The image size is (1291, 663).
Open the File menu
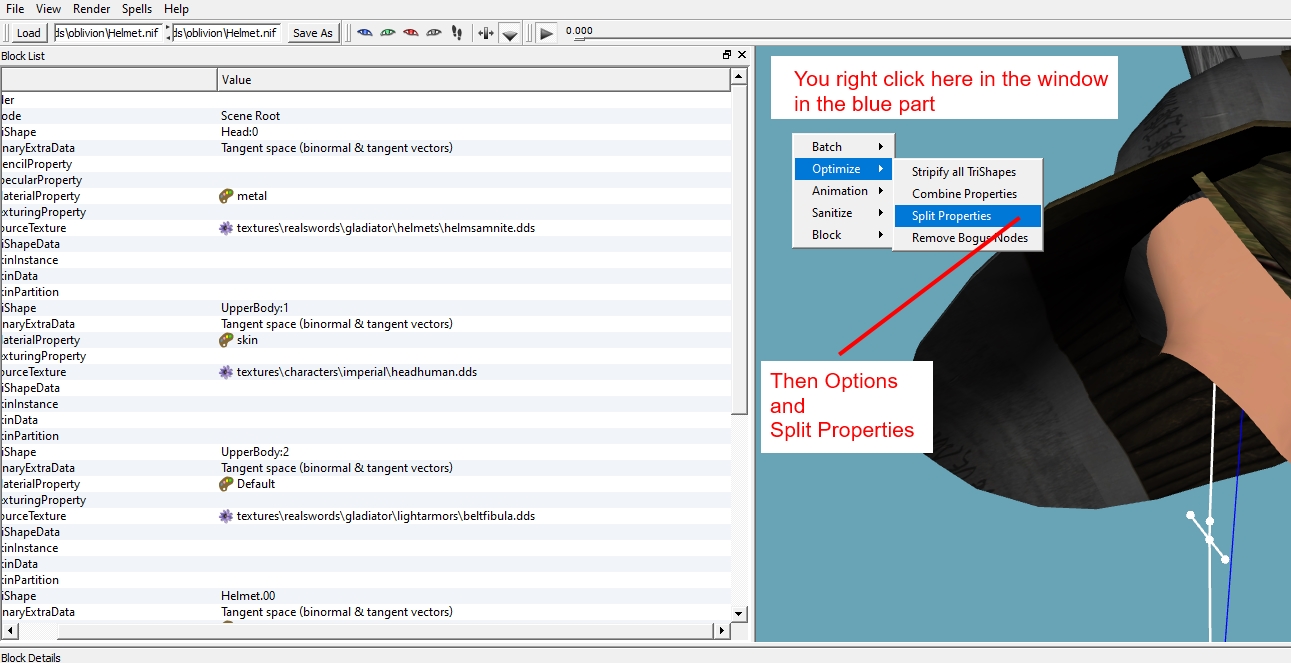[15, 9]
